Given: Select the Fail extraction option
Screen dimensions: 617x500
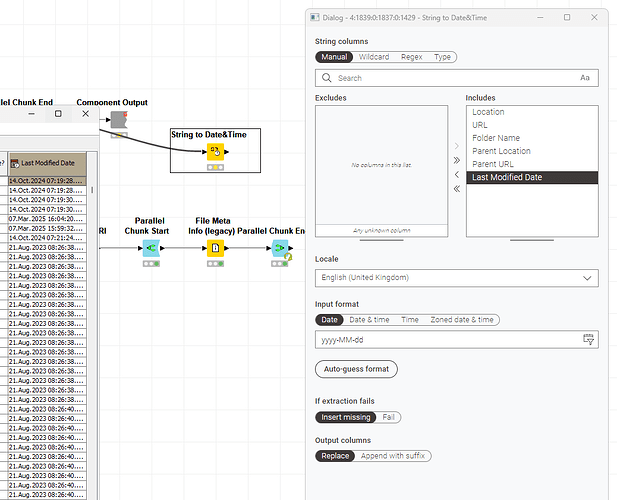Looking at the screenshot, I should [x=389, y=417].
